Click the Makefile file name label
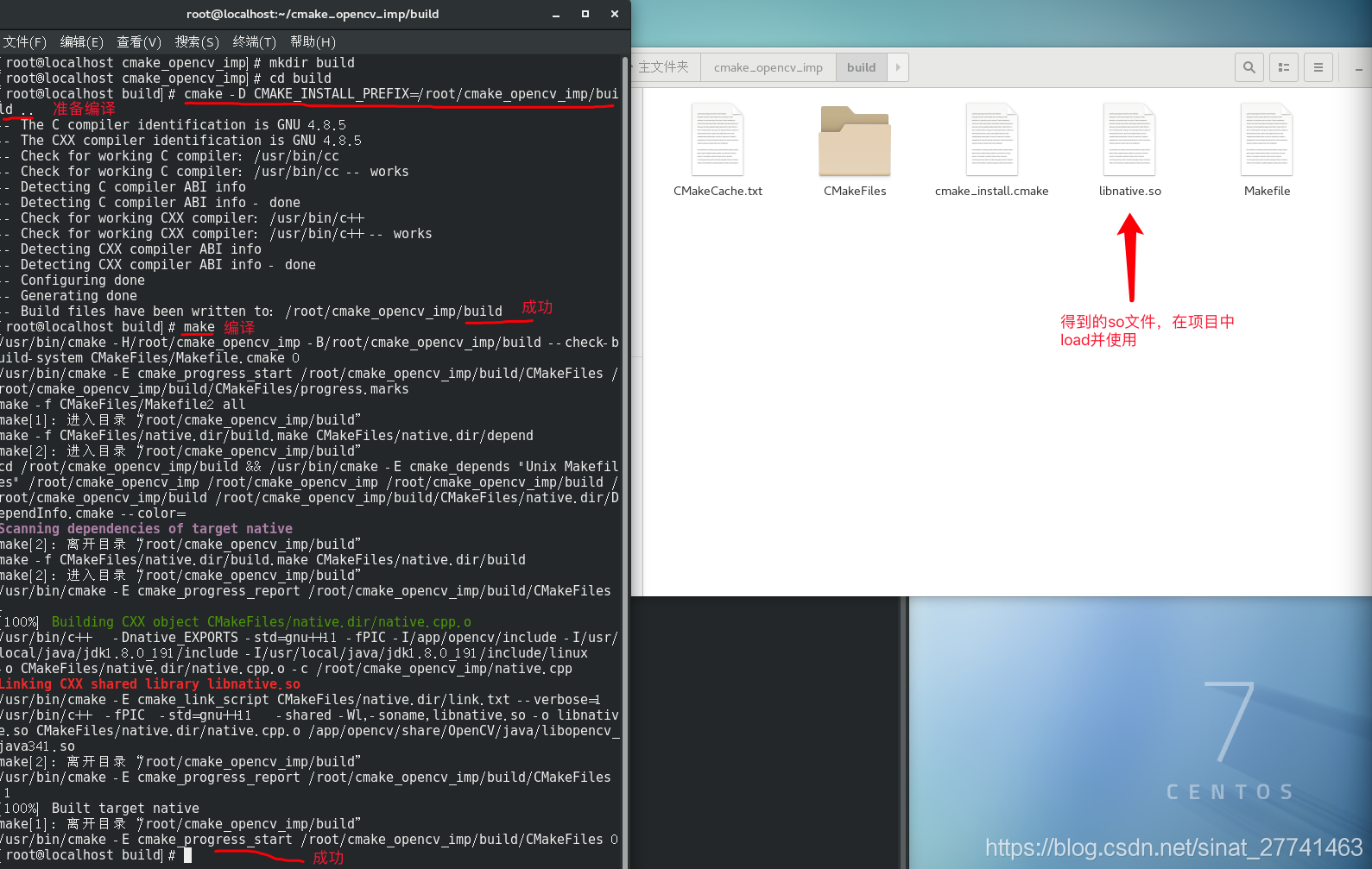Image resolution: width=1372 pixels, height=869 pixels. (x=1267, y=191)
